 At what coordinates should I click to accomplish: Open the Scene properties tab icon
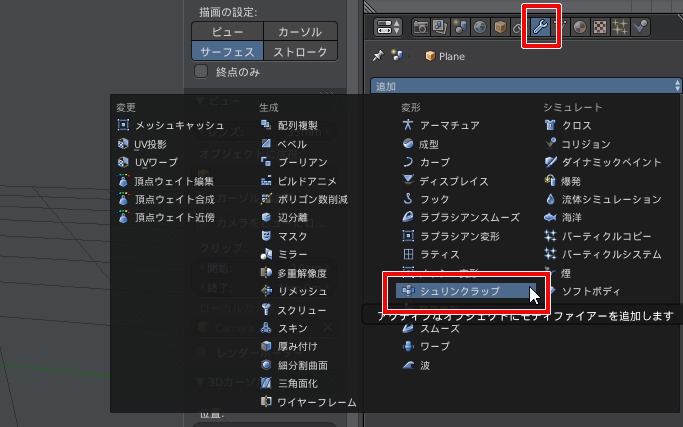(x=460, y=27)
